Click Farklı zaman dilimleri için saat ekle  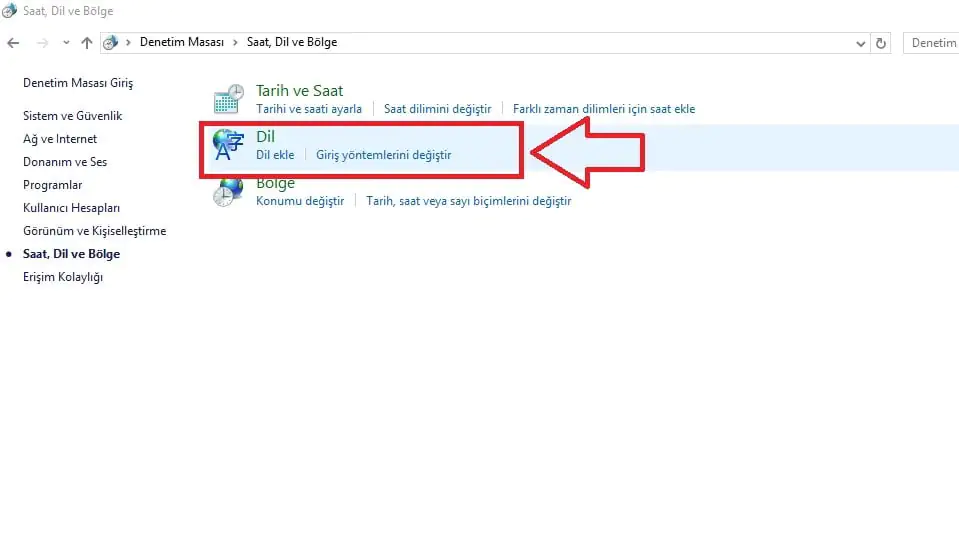coord(604,109)
